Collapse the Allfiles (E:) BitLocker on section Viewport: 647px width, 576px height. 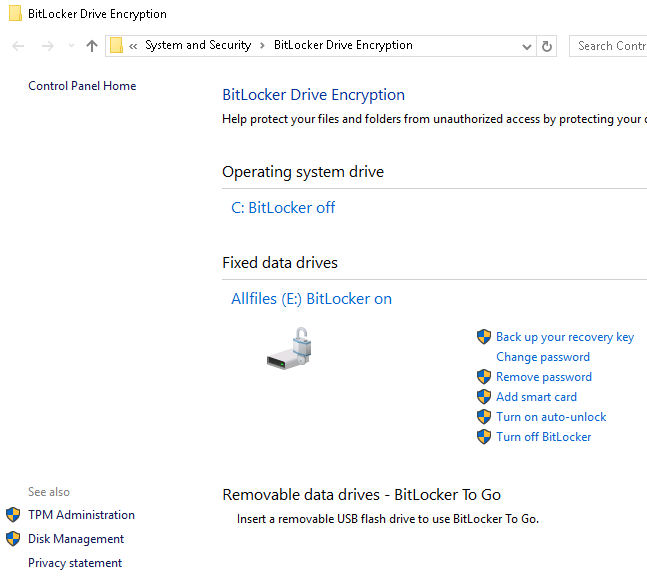[x=311, y=299]
